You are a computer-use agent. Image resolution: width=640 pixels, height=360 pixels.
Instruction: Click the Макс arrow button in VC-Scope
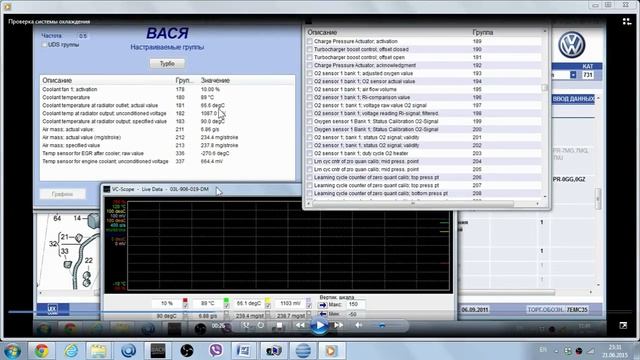pyautogui.click(x=322, y=305)
